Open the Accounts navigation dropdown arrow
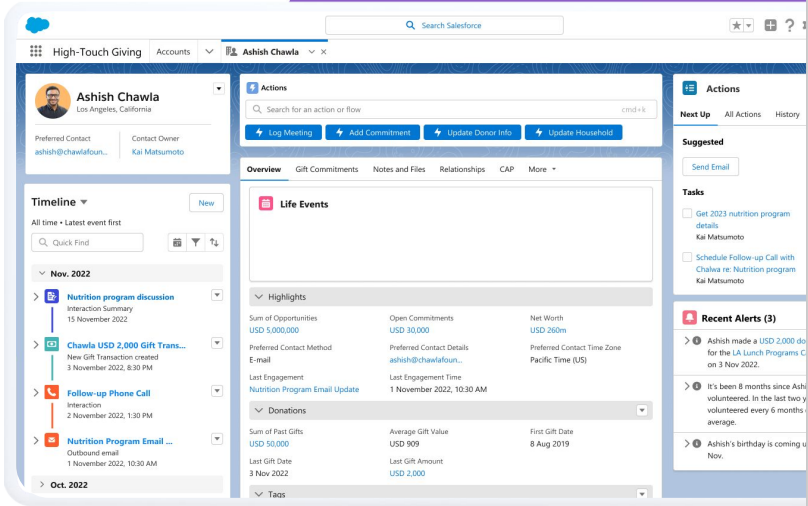Screen dimensions: 808x506 tap(209, 52)
